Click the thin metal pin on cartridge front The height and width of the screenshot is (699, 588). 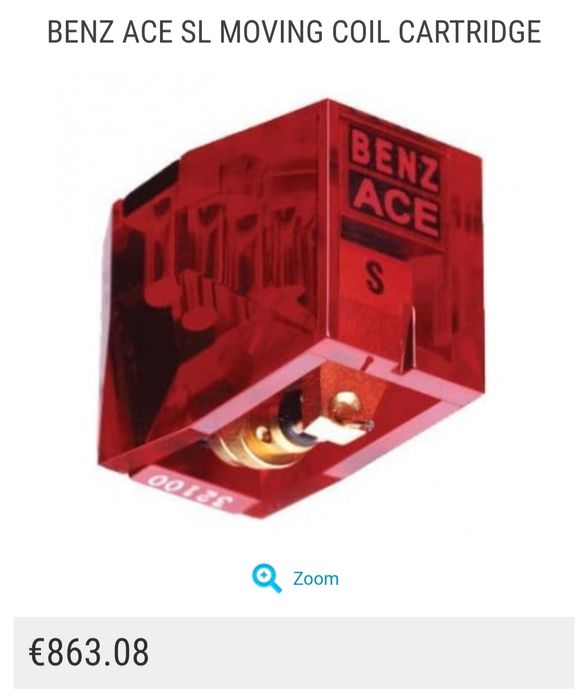click(408, 339)
